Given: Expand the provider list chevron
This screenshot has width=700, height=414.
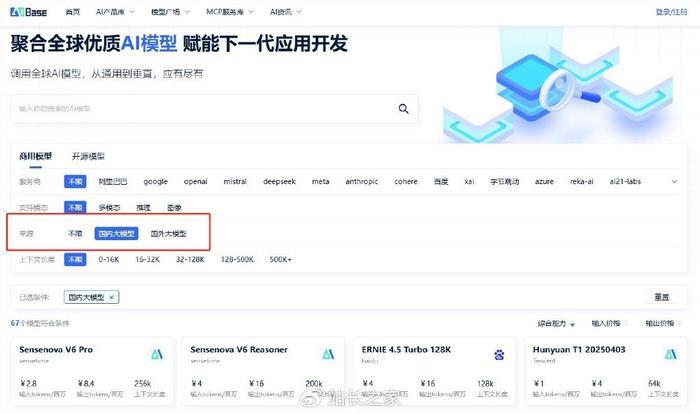Looking at the screenshot, I should (x=674, y=181).
